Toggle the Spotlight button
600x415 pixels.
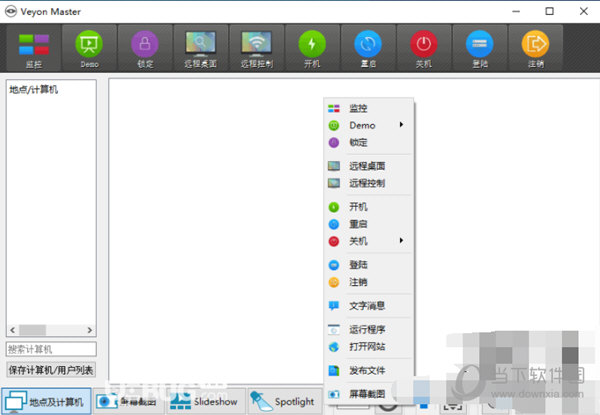point(285,401)
